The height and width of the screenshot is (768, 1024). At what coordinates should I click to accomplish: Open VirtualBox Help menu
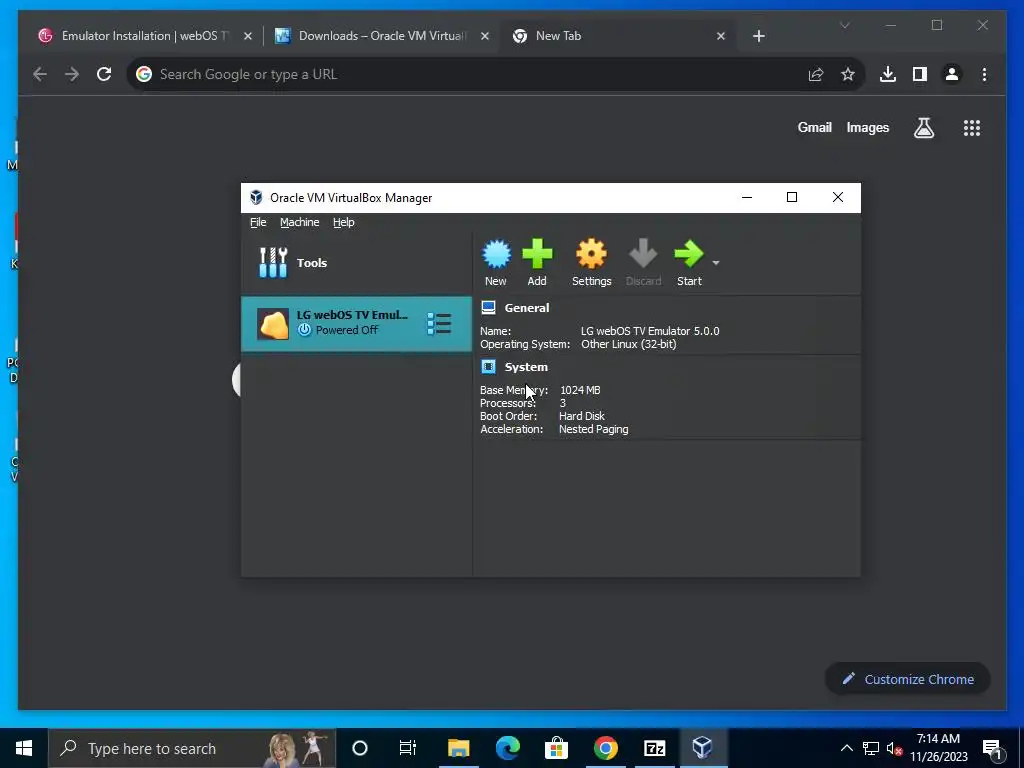(344, 222)
